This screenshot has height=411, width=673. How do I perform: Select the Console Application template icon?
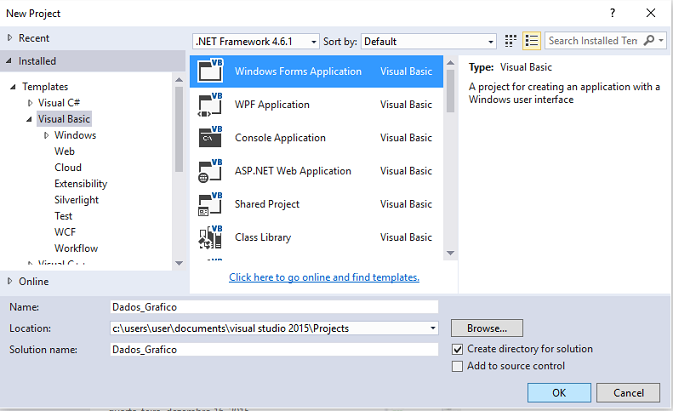(210, 137)
